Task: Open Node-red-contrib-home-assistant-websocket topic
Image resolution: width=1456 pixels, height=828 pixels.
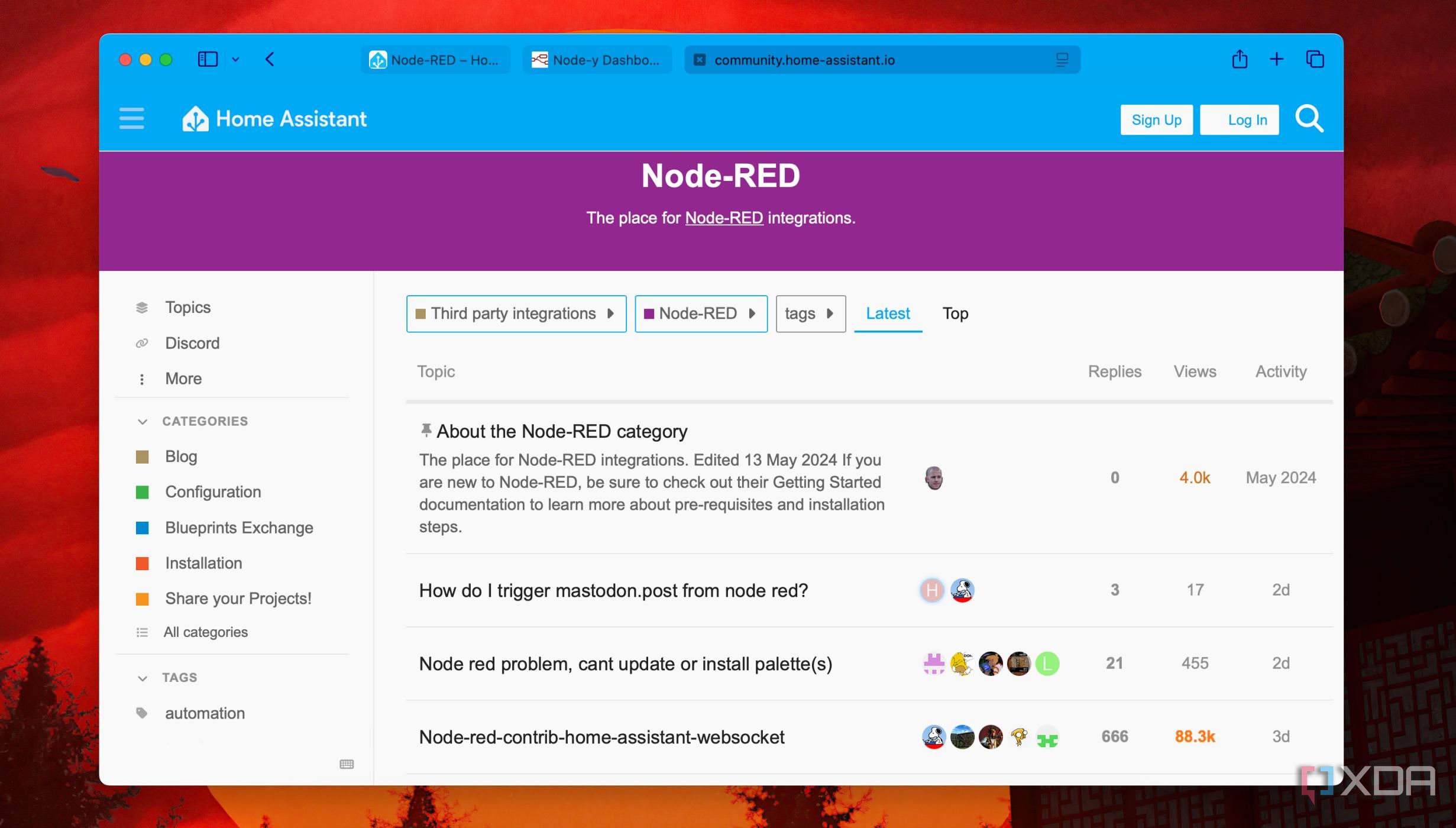Action: [x=601, y=737]
